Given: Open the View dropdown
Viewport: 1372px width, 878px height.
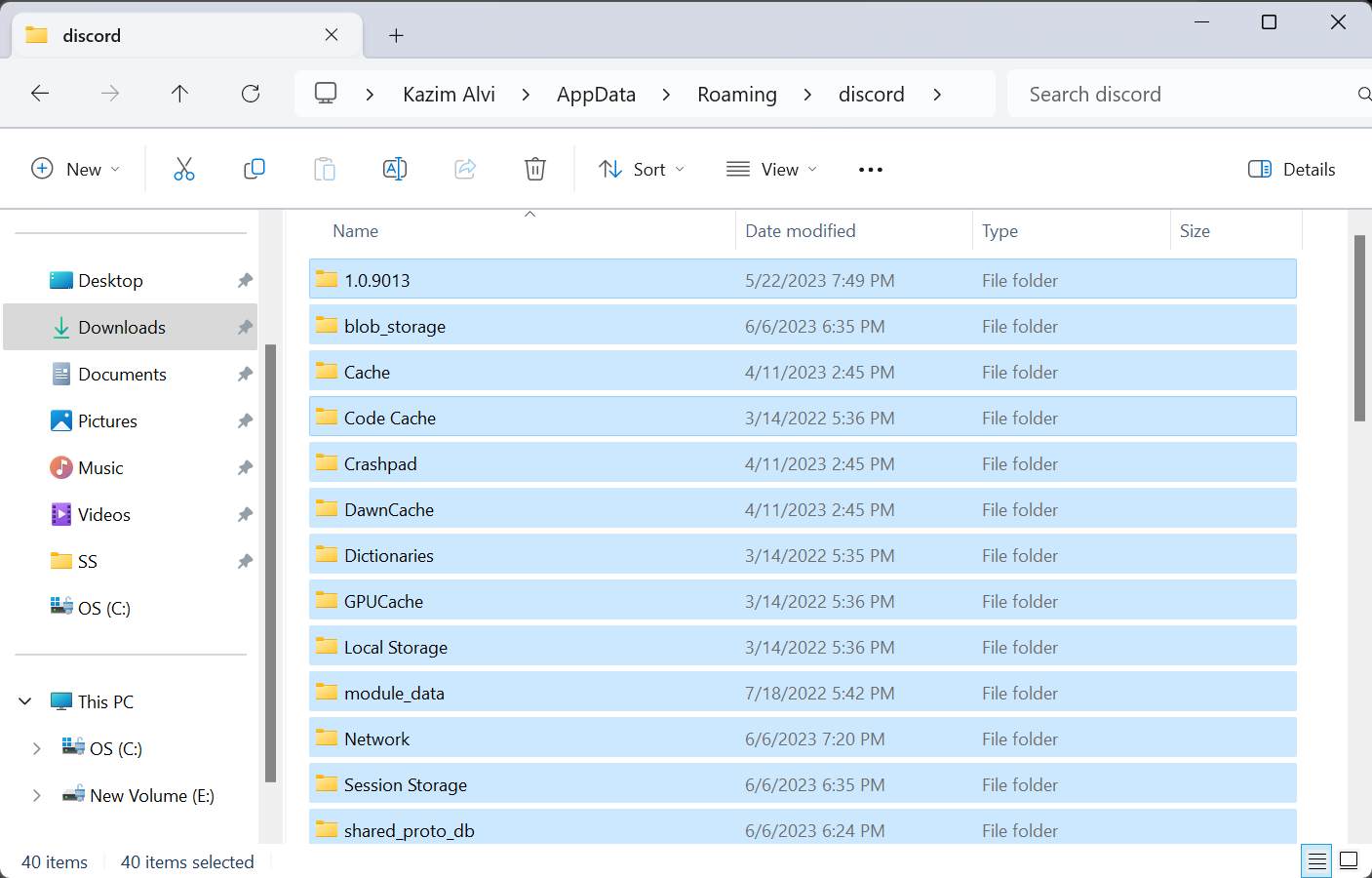Looking at the screenshot, I should [772, 169].
